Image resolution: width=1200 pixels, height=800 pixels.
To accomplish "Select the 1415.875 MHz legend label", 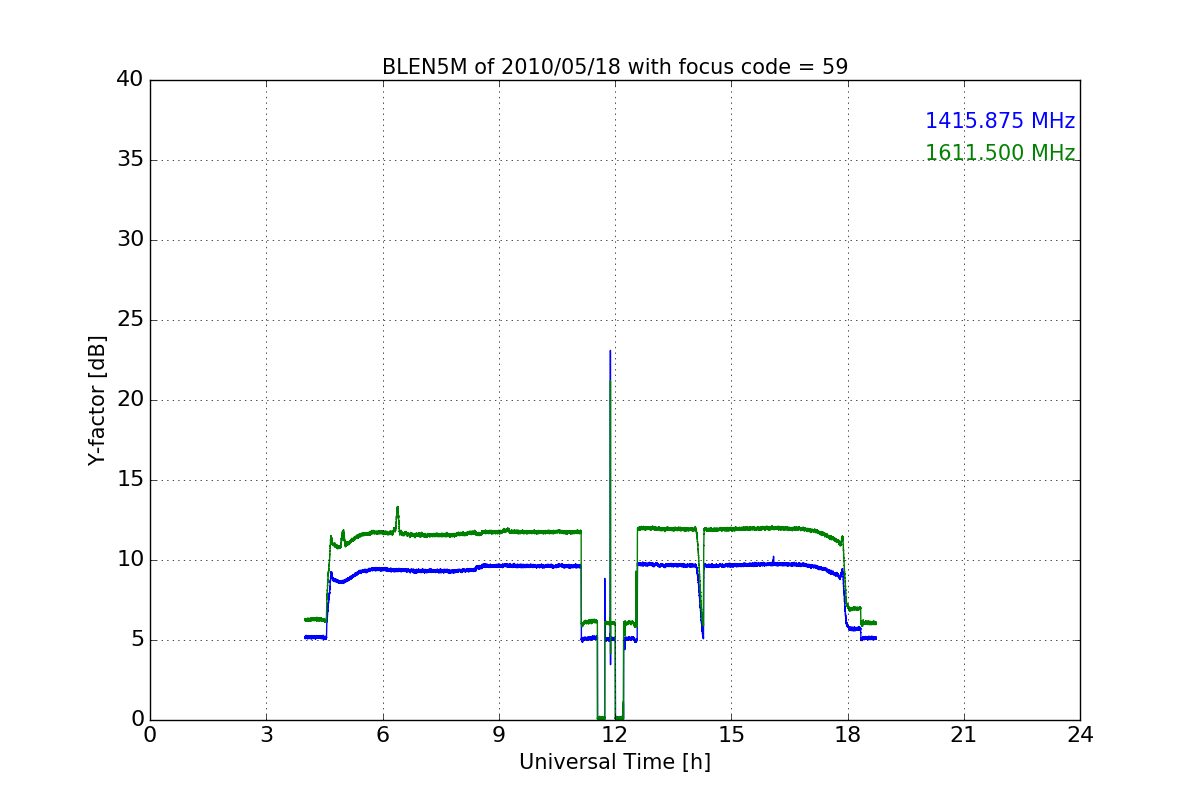I will 1000,121.
